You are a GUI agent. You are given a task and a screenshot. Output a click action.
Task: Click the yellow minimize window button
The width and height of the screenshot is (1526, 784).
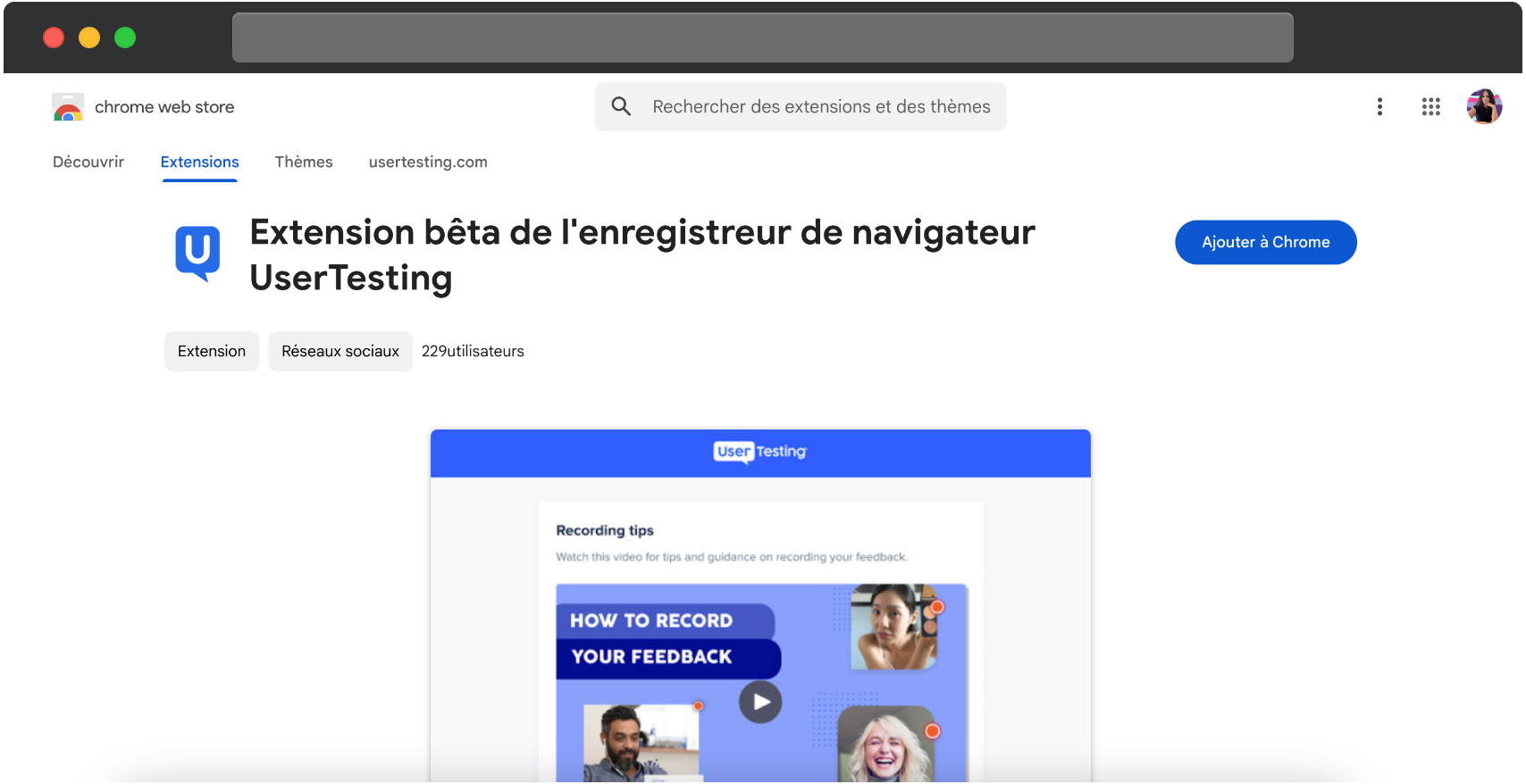89,38
